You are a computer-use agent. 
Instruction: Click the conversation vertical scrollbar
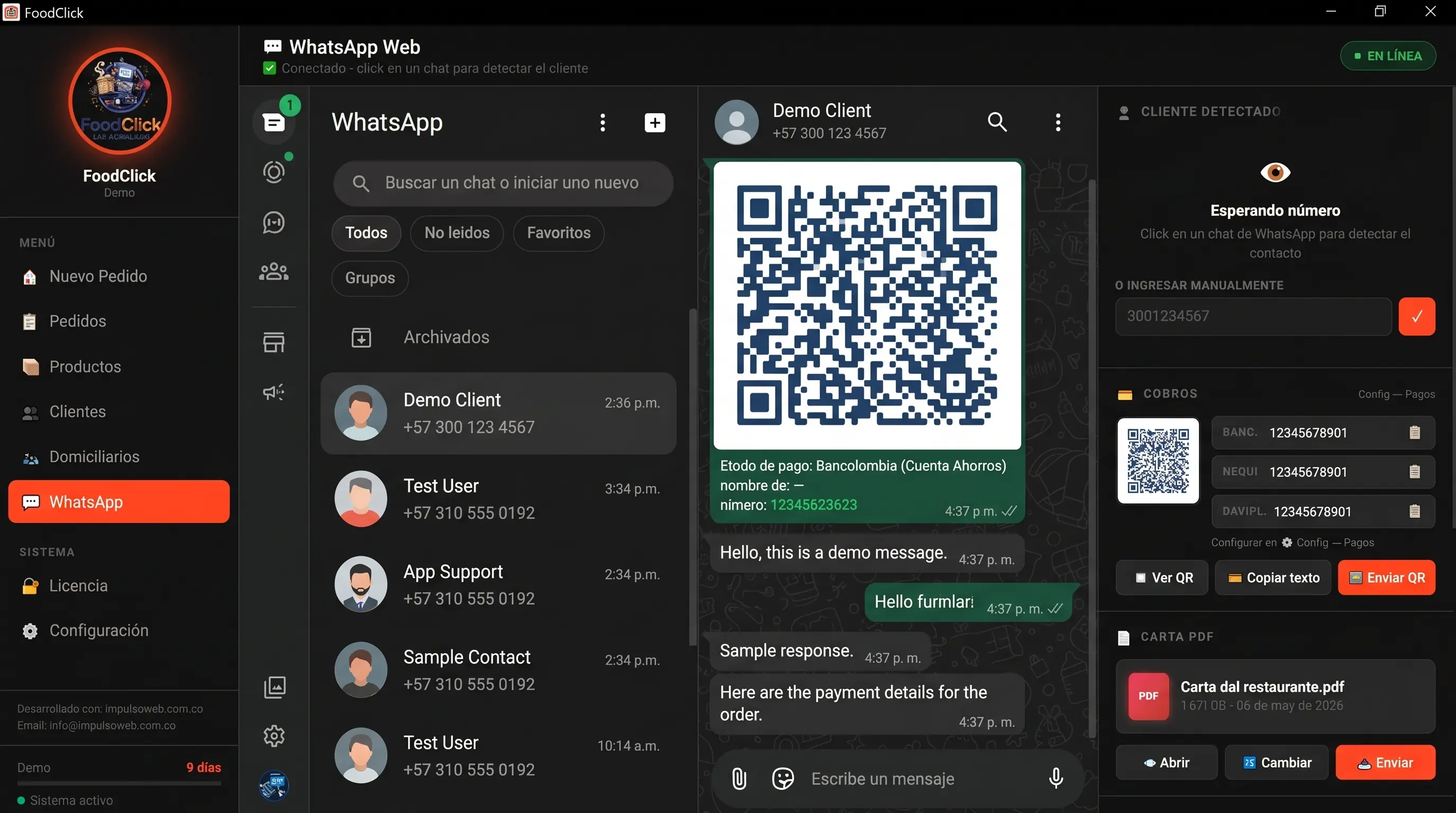point(1092,458)
